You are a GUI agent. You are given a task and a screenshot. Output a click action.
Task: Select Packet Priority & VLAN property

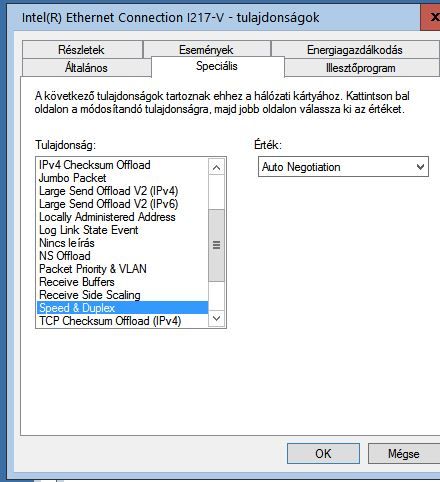122,269
